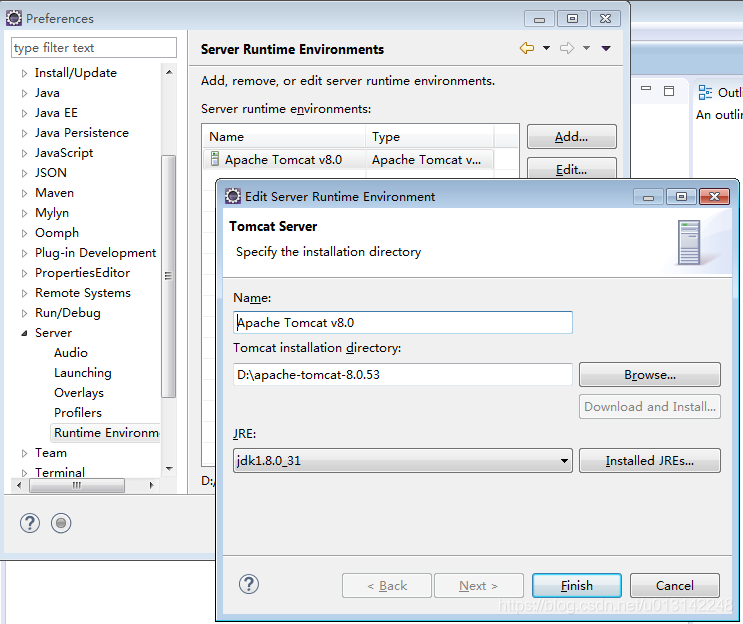Screen dimensions: 743x624
Task: Click the oomph record preferences icon
Action: click(x=61, y=523)
